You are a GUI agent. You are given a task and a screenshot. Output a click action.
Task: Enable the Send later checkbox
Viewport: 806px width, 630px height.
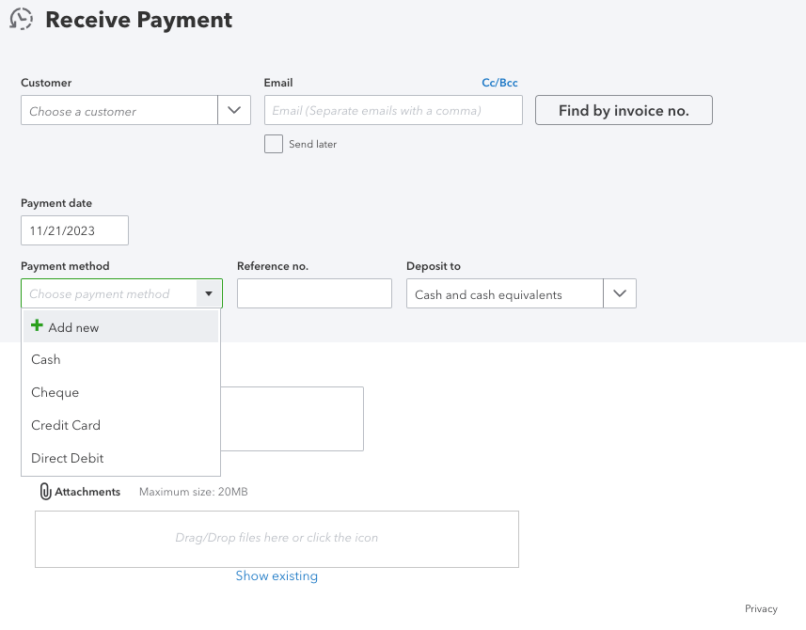(272, 144)
